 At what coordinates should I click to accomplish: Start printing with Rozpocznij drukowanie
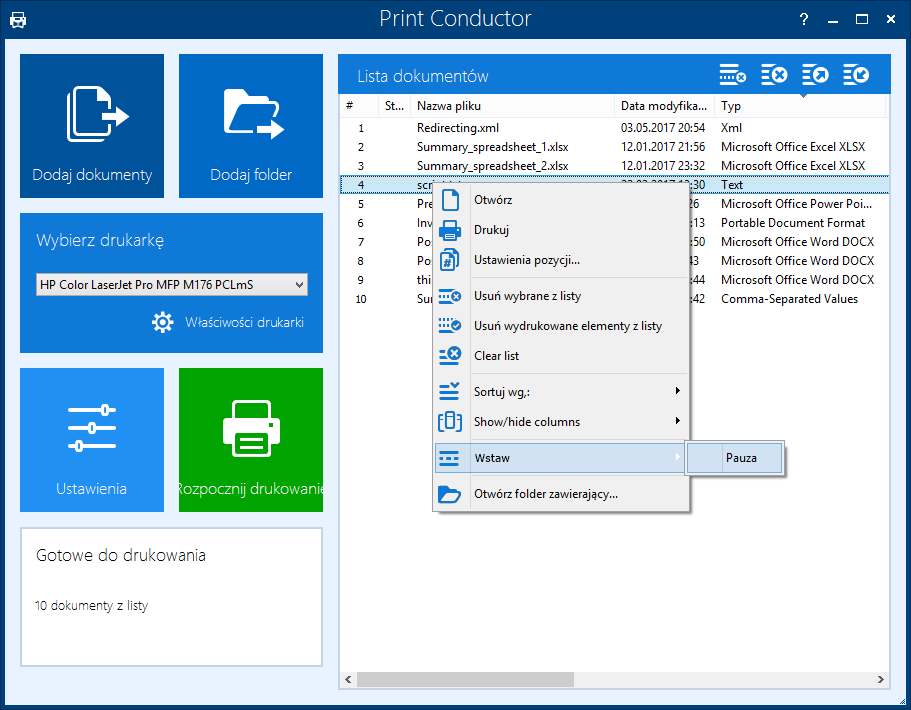(x=250, y=440)
